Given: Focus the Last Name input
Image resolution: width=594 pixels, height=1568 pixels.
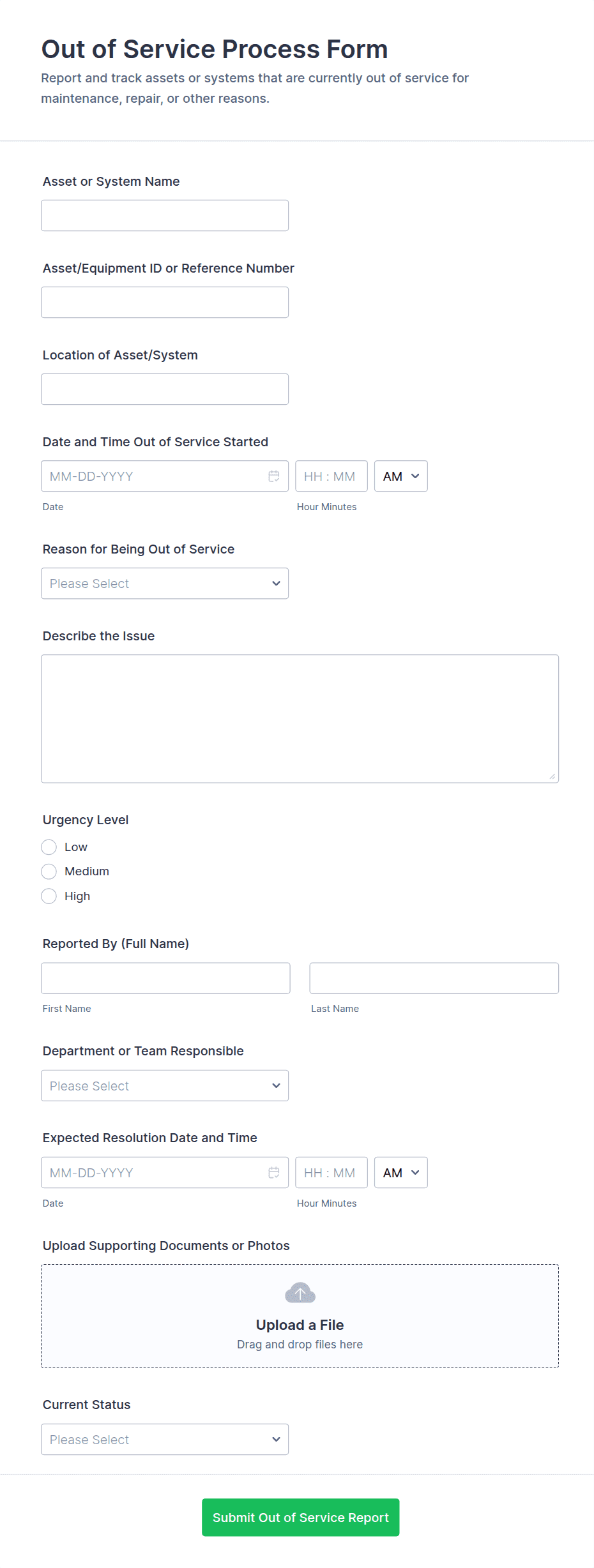Looking at the screenshot, I should point(434,978).
